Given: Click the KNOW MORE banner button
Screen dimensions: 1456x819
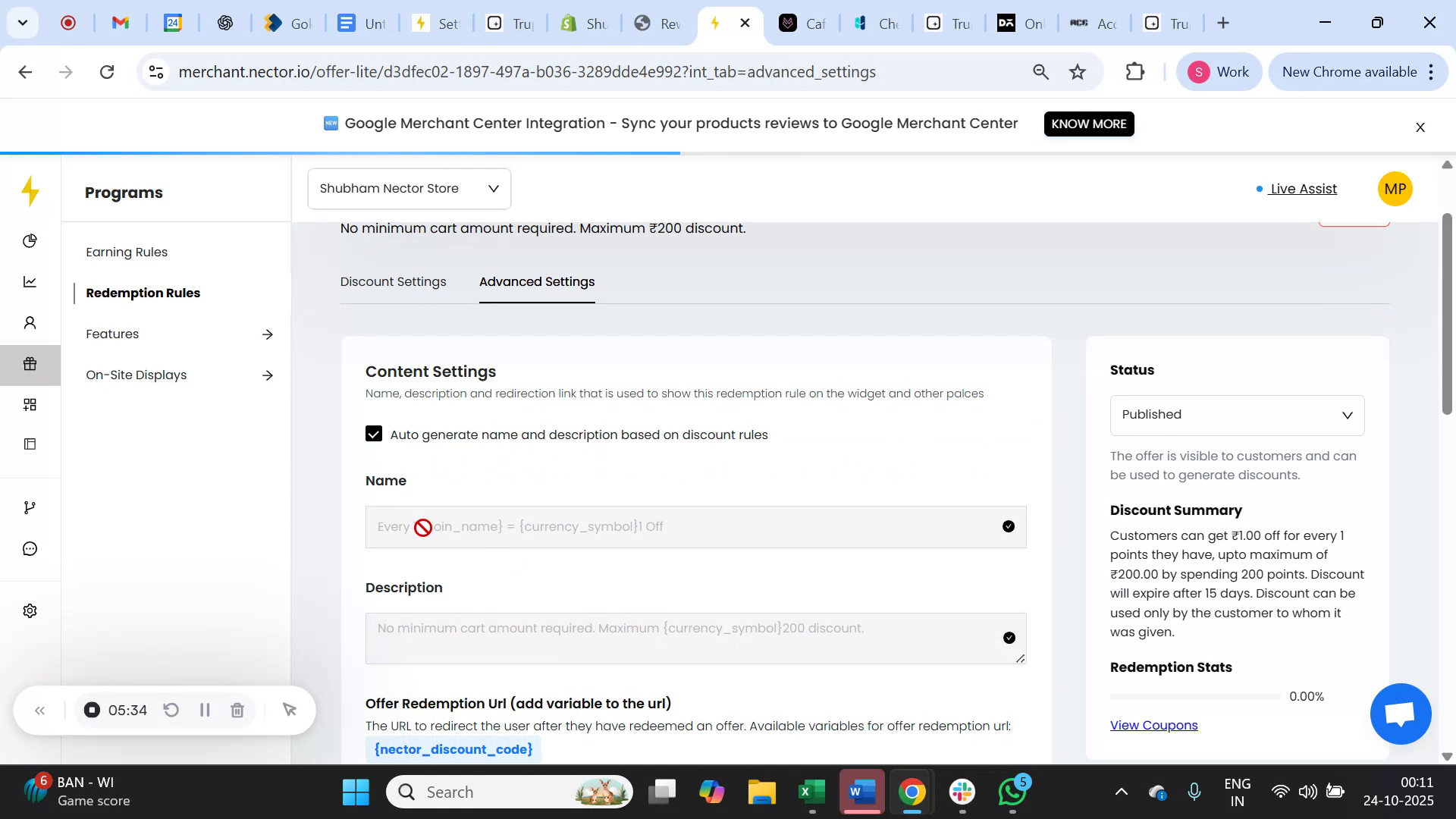Looking at the screenshot, I should (1088, 124).
